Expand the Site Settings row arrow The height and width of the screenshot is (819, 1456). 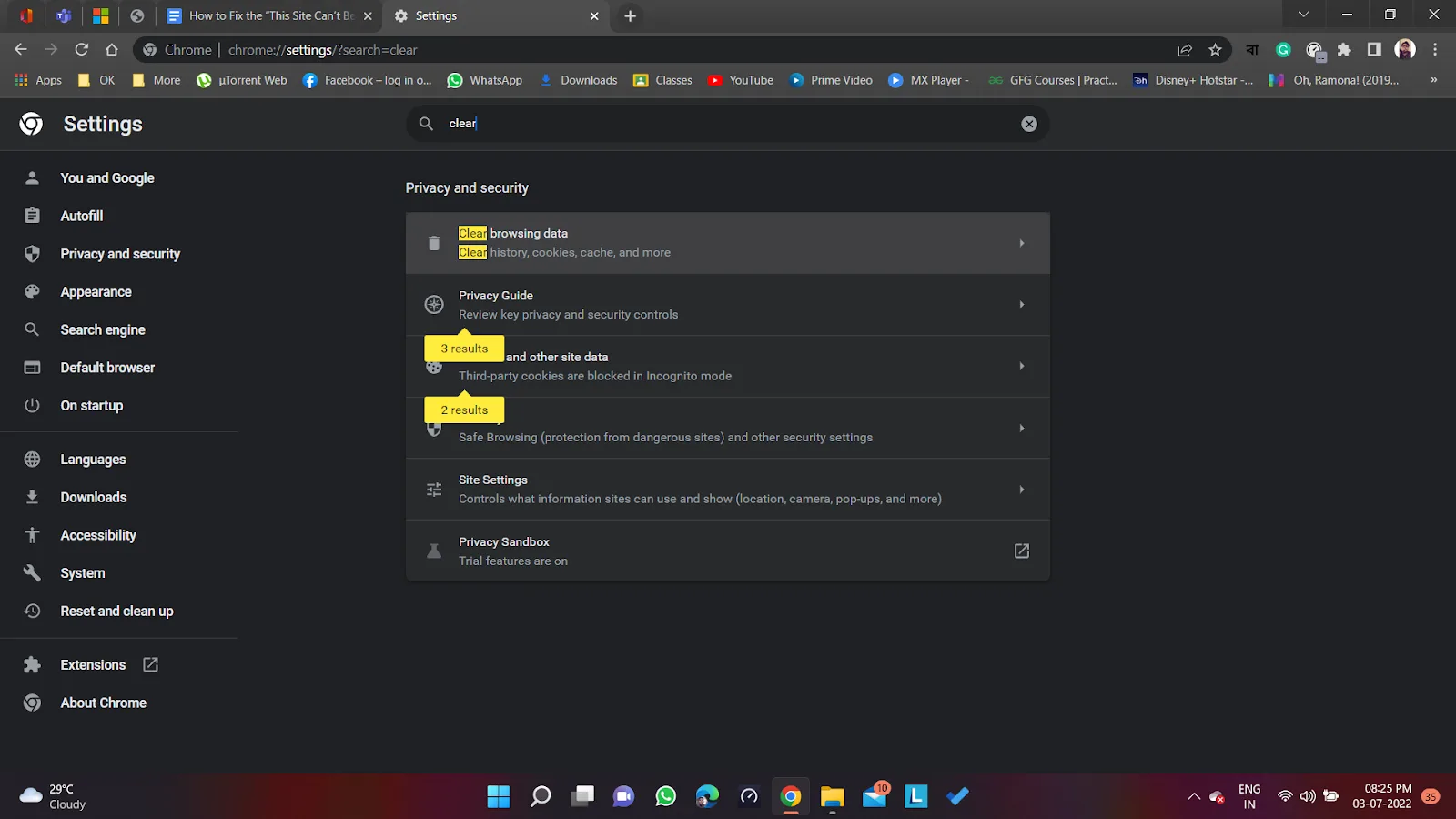pyautogui.click(x=1022, y=490)
